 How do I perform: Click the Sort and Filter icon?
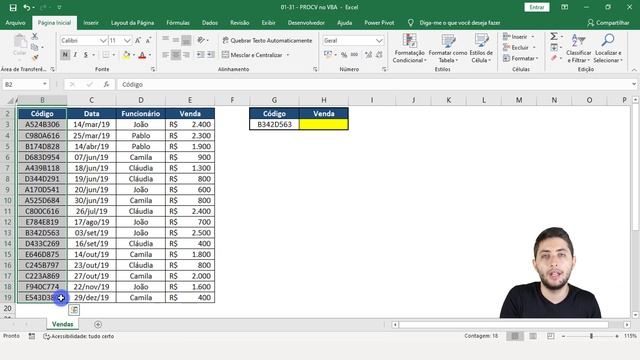tap(578, 40)
